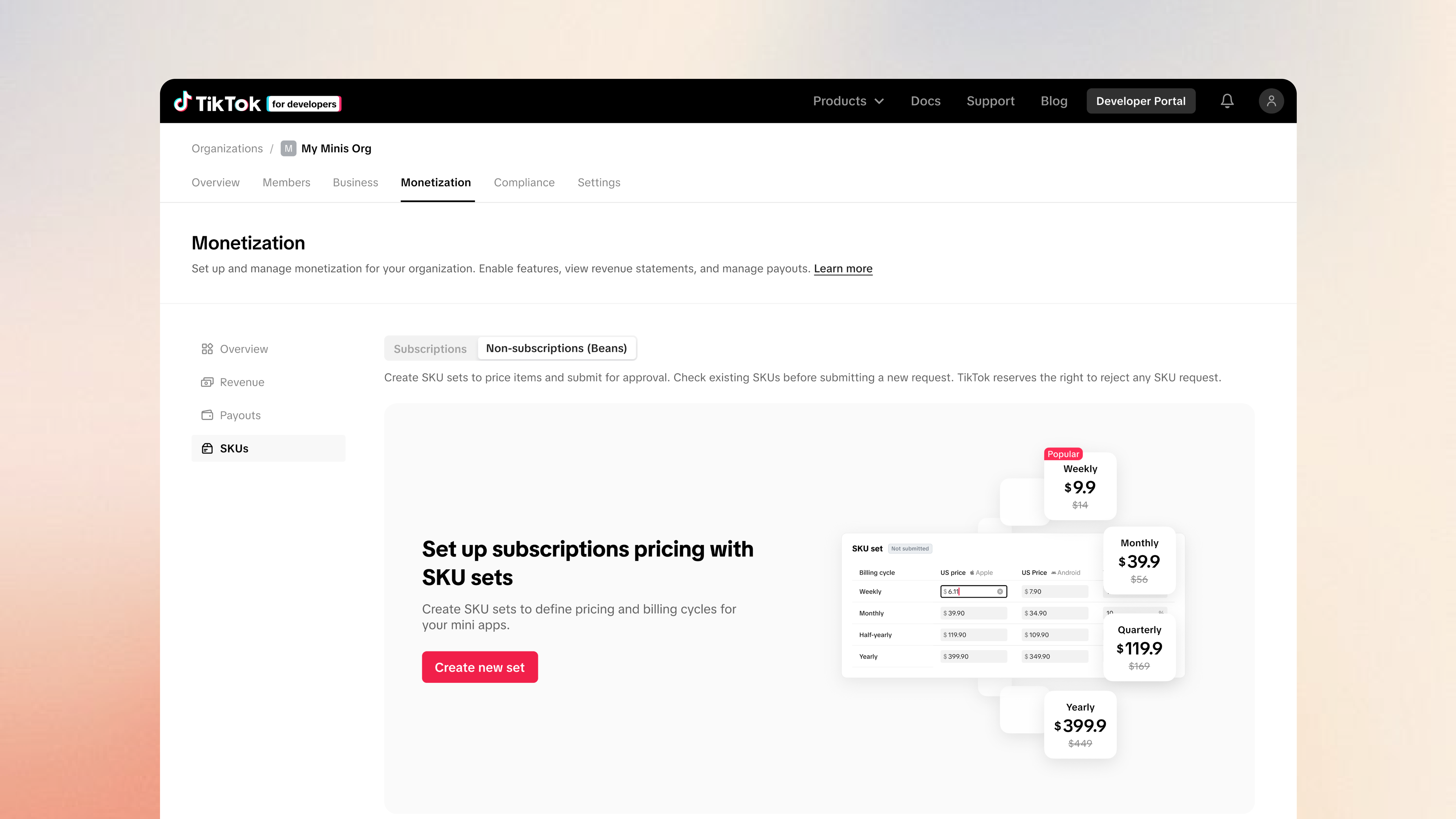Screen dimensions: 1456x819
Task: Click the Billing cycle column header
Action: point(877,573)
